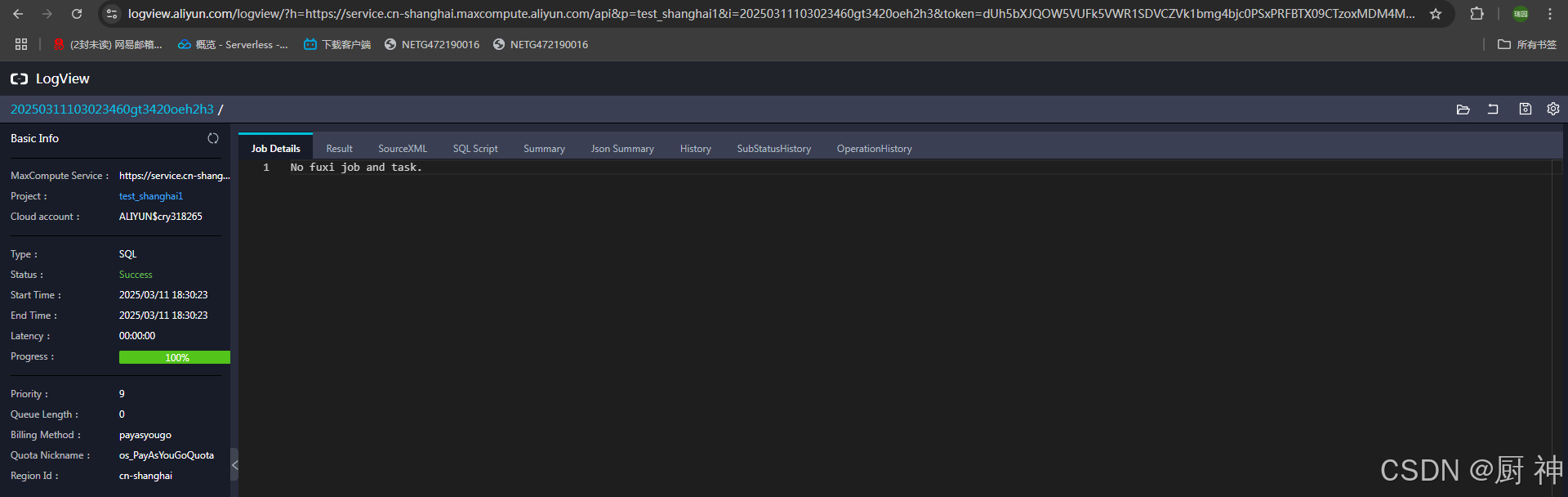Click the browser forward arrow
The height and width of the screenshot is (497, 1568).
pos(47,14)
